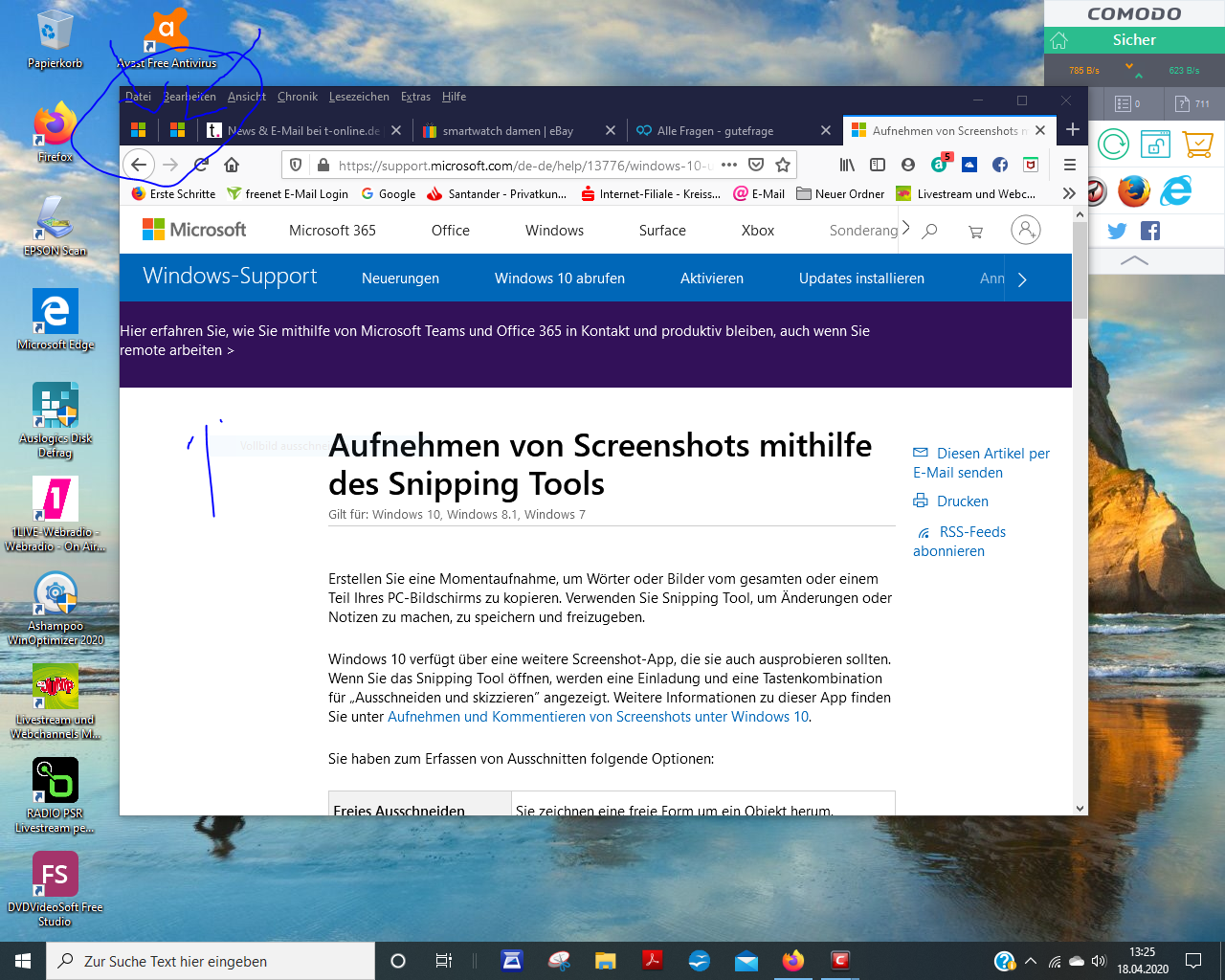
Task: Click the Firefox address bar URL
Action: pos(523,165)
